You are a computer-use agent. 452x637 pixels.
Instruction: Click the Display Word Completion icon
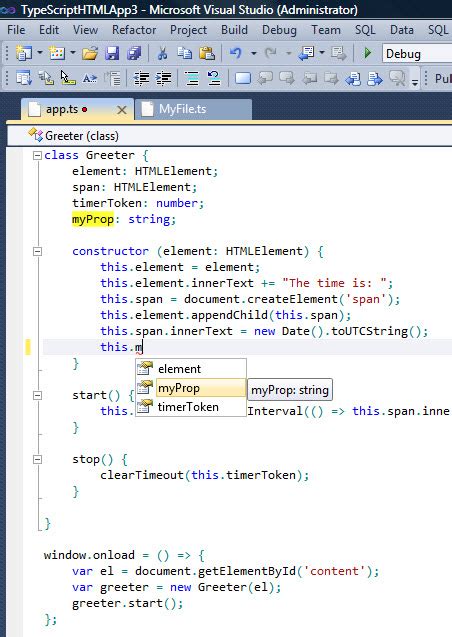[x=90, y=78]
